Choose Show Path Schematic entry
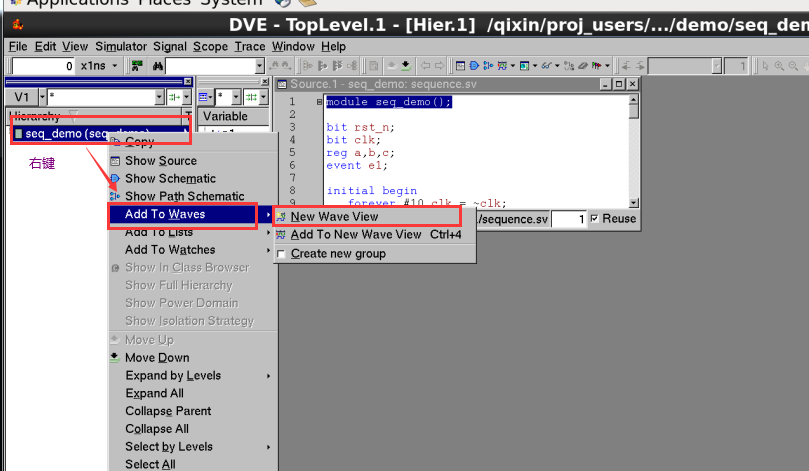809x471 pixels. pos(193,197)
